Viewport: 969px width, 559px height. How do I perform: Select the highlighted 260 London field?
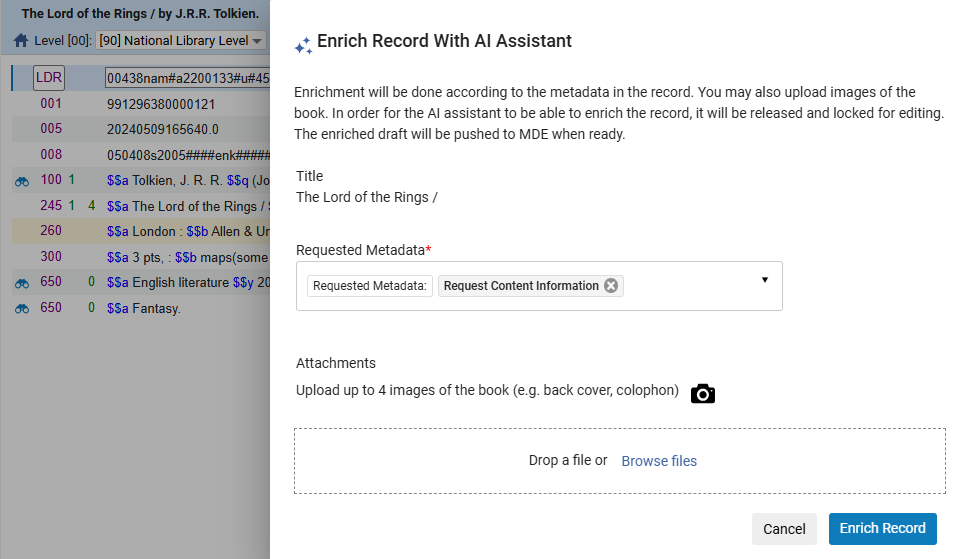pos(141,231)
